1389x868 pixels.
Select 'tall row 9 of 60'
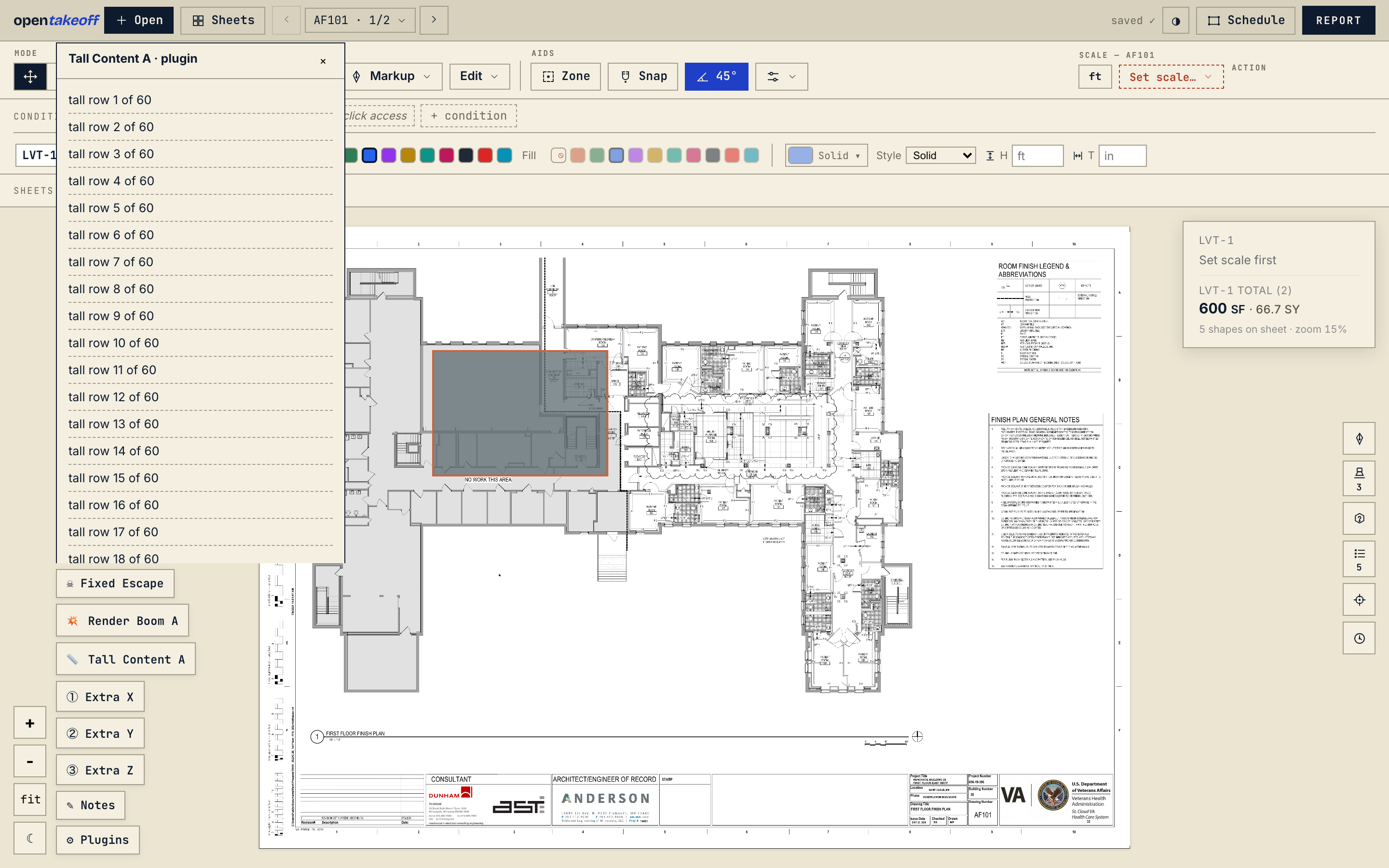coord(200,316)
